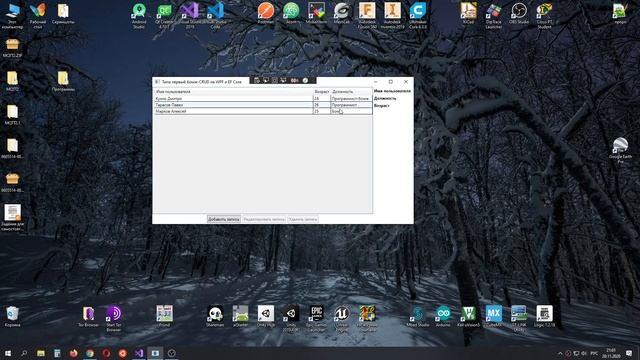This screenshot has height=360, width=640.
Task: Open OBS Studio desktop shortcut
Action: click(x=519, y=13)
